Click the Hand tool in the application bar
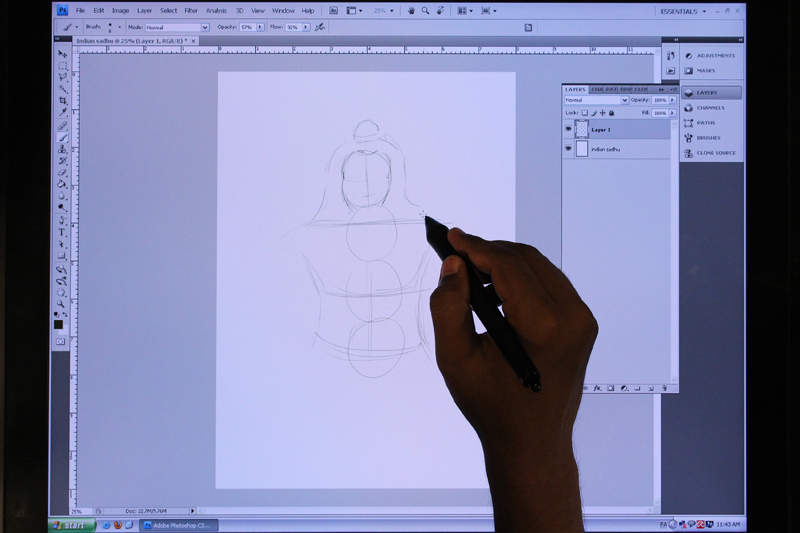Viewport: 800px width, 533px height. click(410, 10)
